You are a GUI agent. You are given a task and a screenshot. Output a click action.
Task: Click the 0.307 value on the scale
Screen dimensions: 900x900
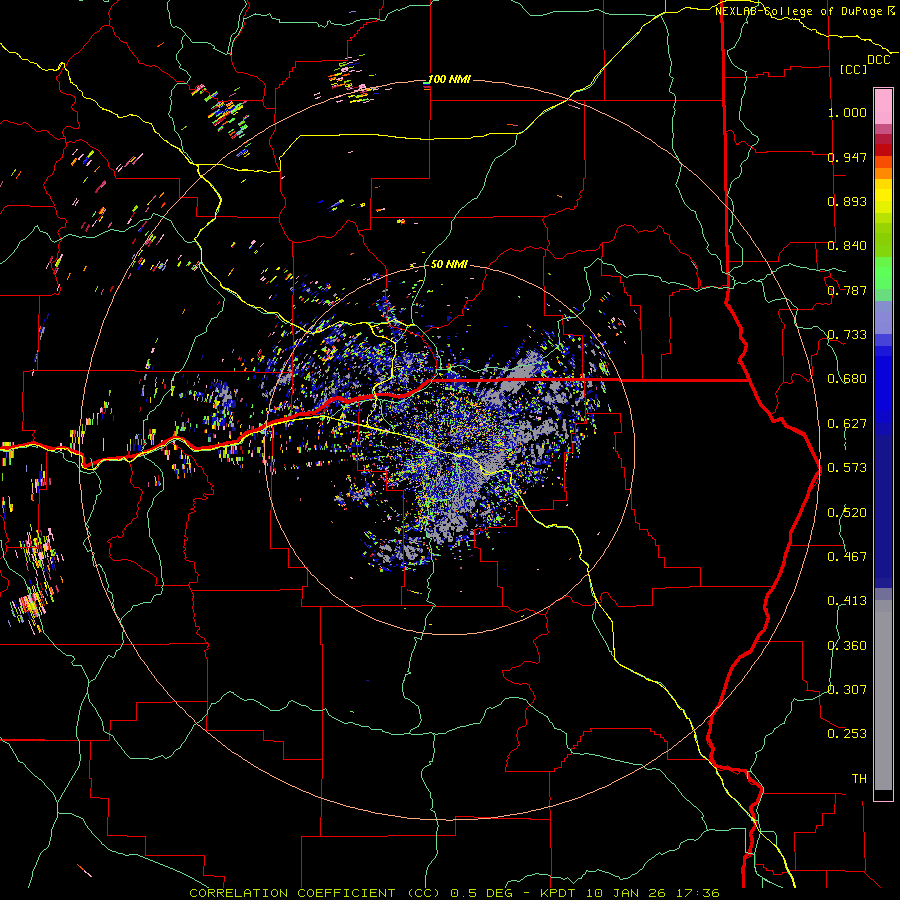click(x=847, y=690)
